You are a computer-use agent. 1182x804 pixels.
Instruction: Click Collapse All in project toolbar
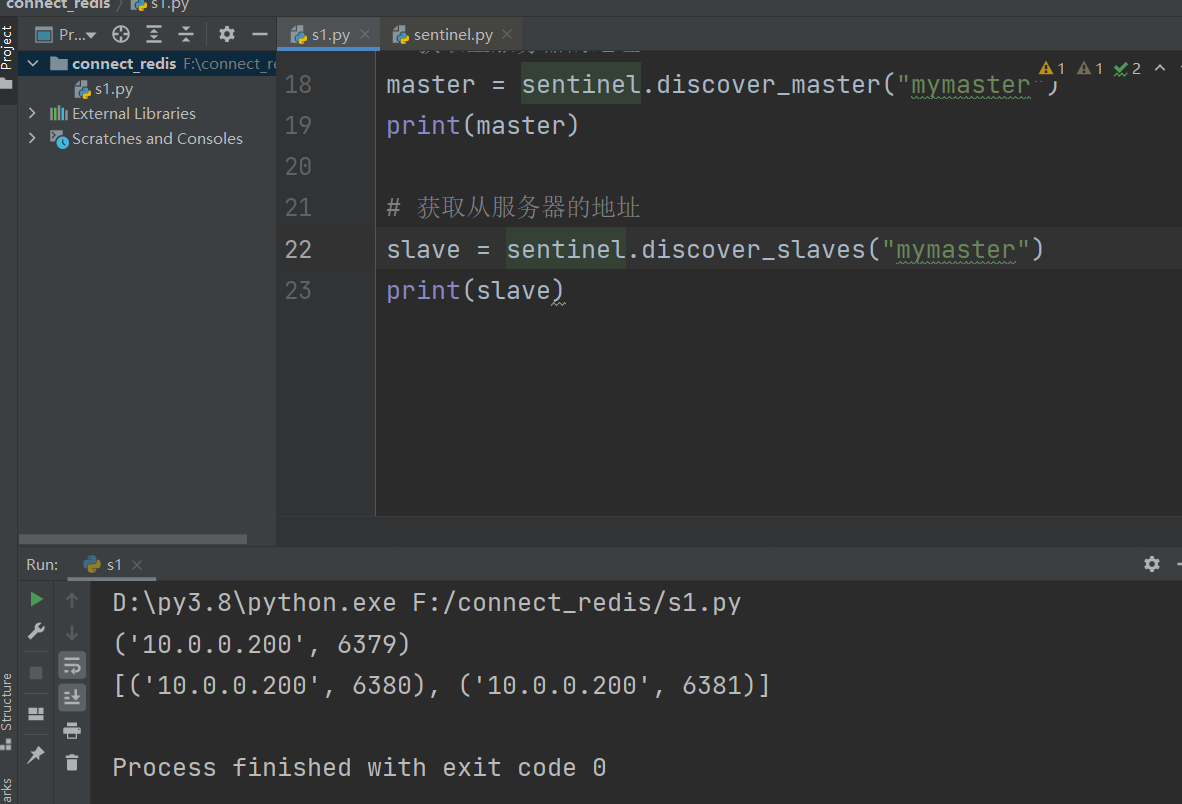186,34
